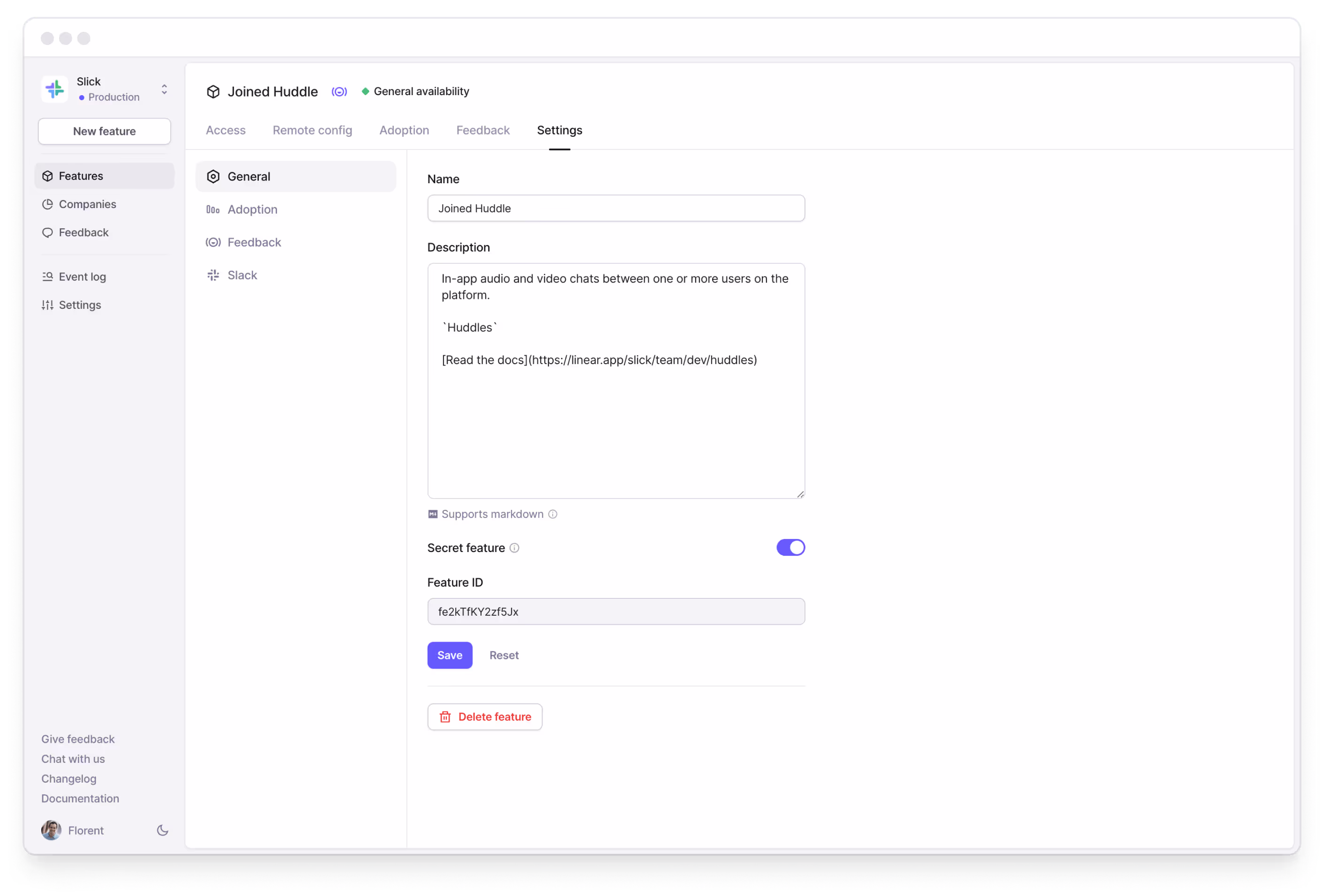Open Event log in the sidebar
Screen dimensions: 1323x896
click(x=104, y=277)
